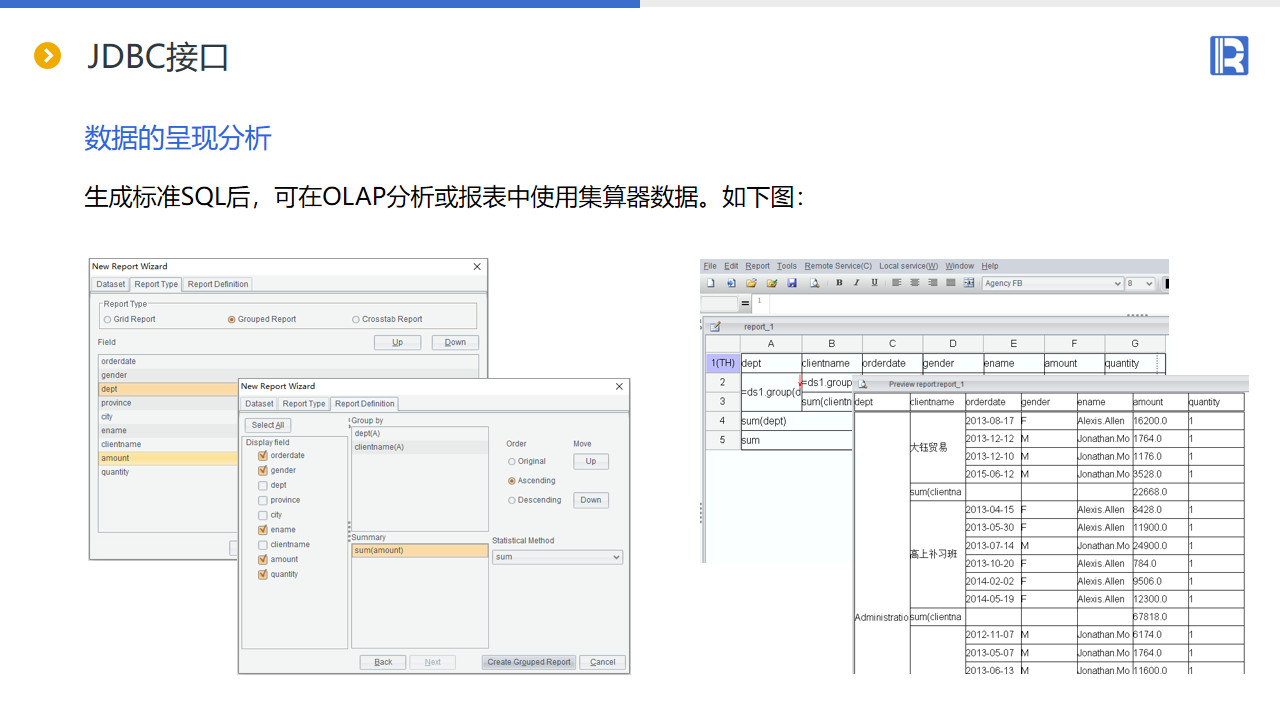Click the Down button beside Field label
Screen dimensions: 1280x720
click(455, 342)
